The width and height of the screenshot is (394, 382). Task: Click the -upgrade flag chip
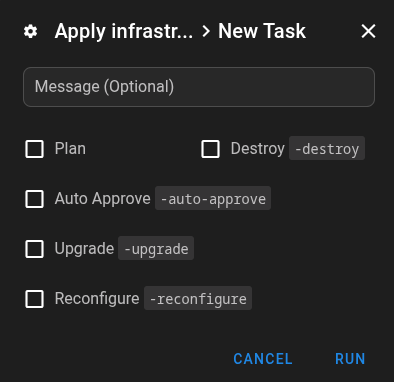coord(156,248)
